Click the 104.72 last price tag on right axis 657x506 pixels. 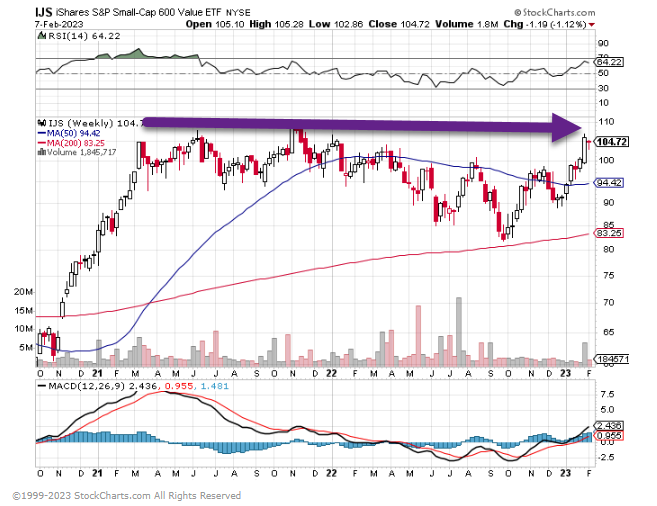pos(611,142)
